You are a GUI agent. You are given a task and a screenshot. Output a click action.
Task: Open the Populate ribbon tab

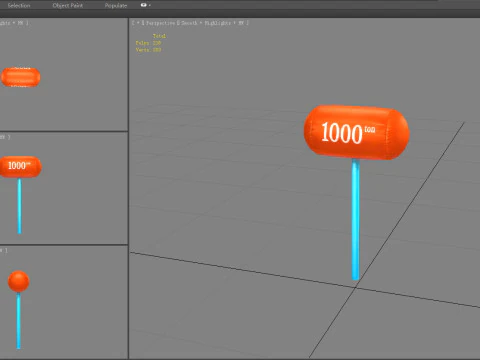116,6
